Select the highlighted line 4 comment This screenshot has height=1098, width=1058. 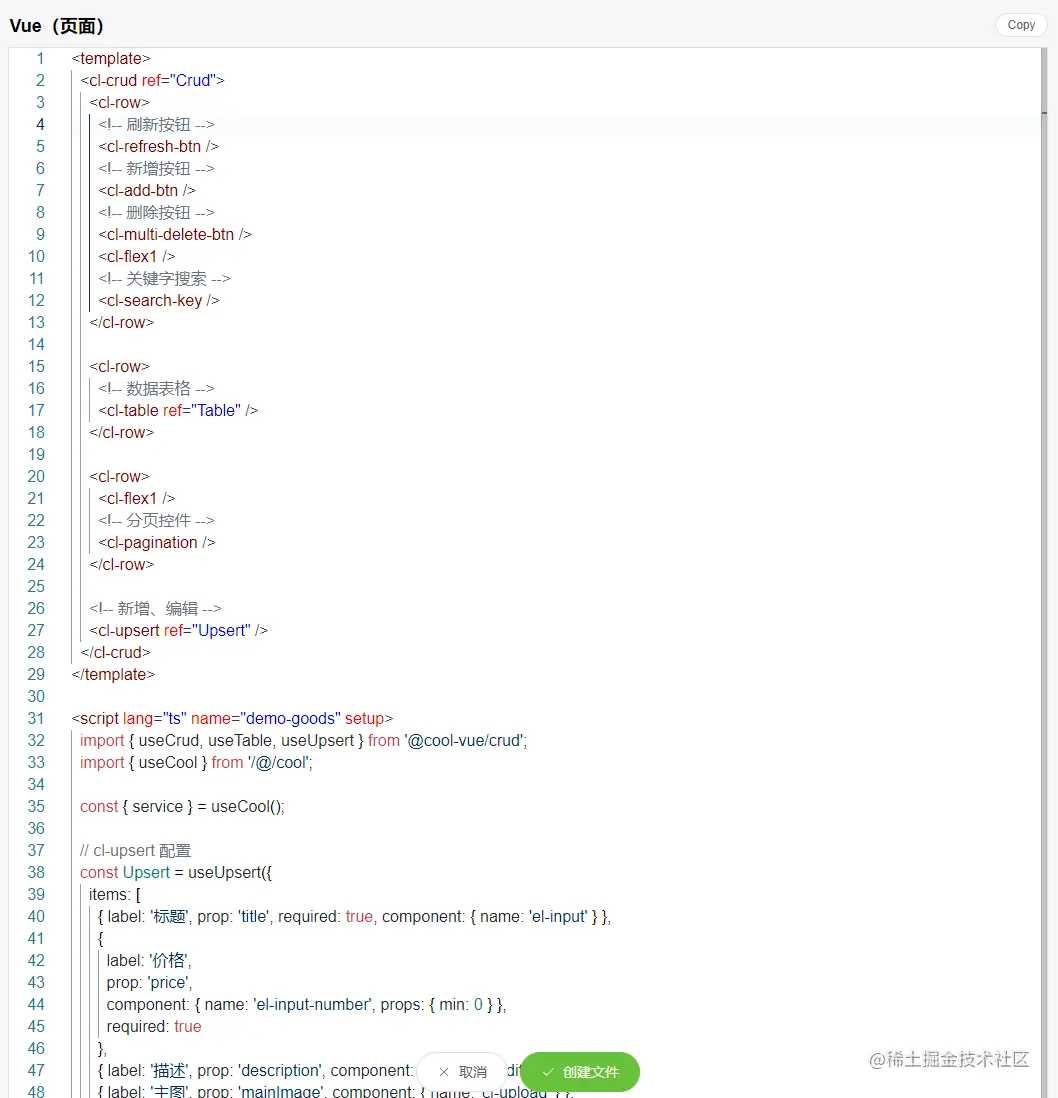(157, 124)
